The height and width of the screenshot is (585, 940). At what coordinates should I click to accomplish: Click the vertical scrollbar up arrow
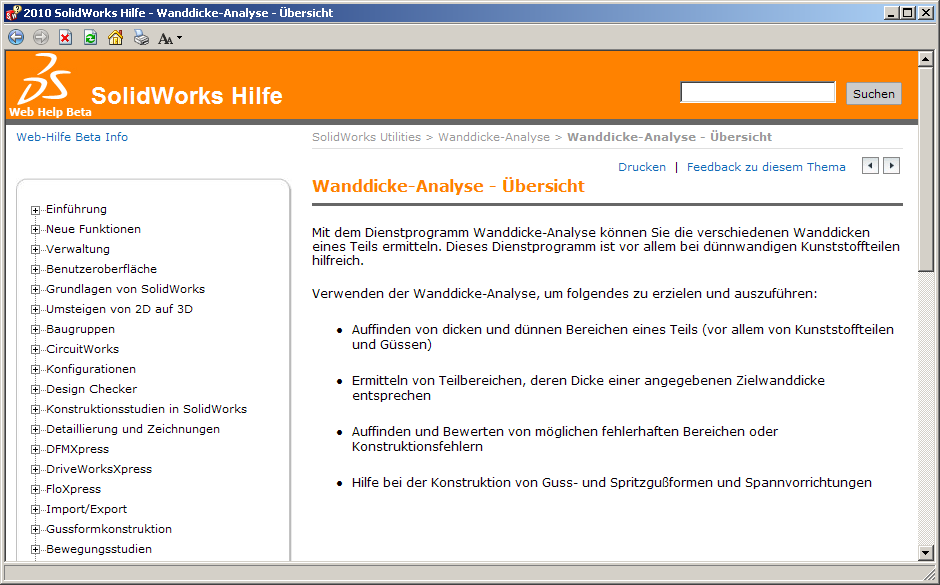[926, 59]
